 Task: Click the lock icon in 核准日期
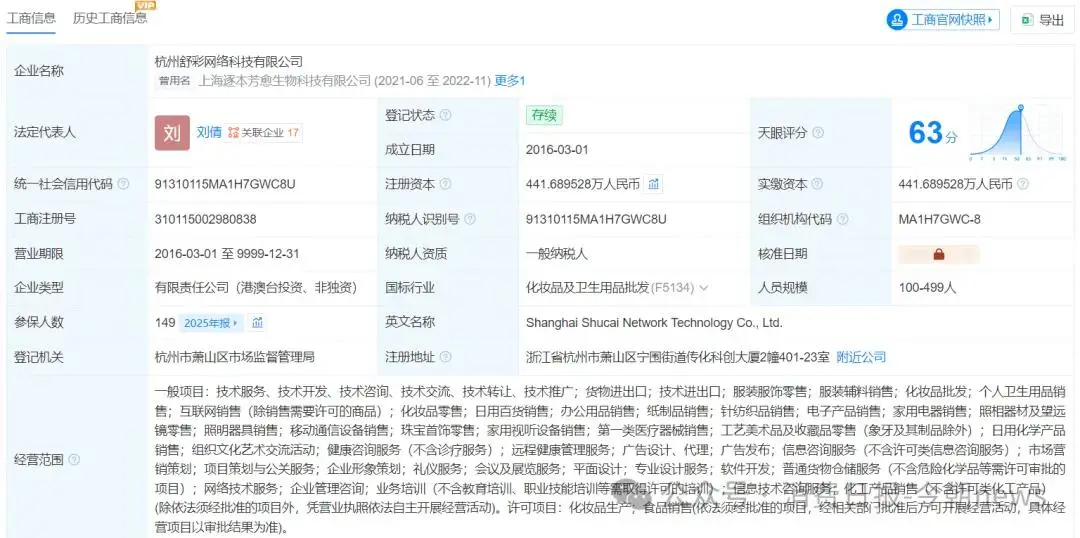938,254
